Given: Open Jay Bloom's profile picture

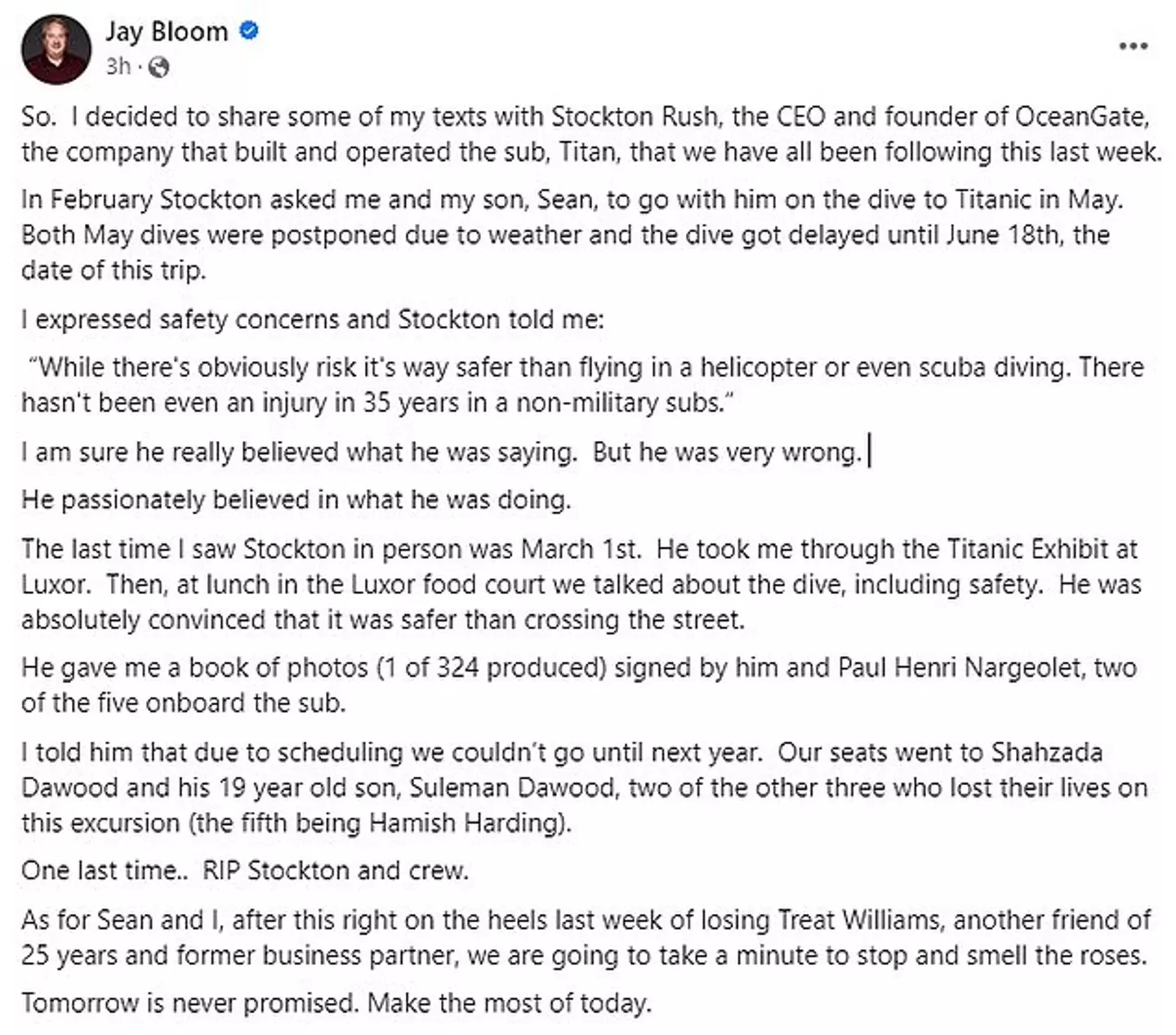Looking at the screenshot, I should coord(56,49).
